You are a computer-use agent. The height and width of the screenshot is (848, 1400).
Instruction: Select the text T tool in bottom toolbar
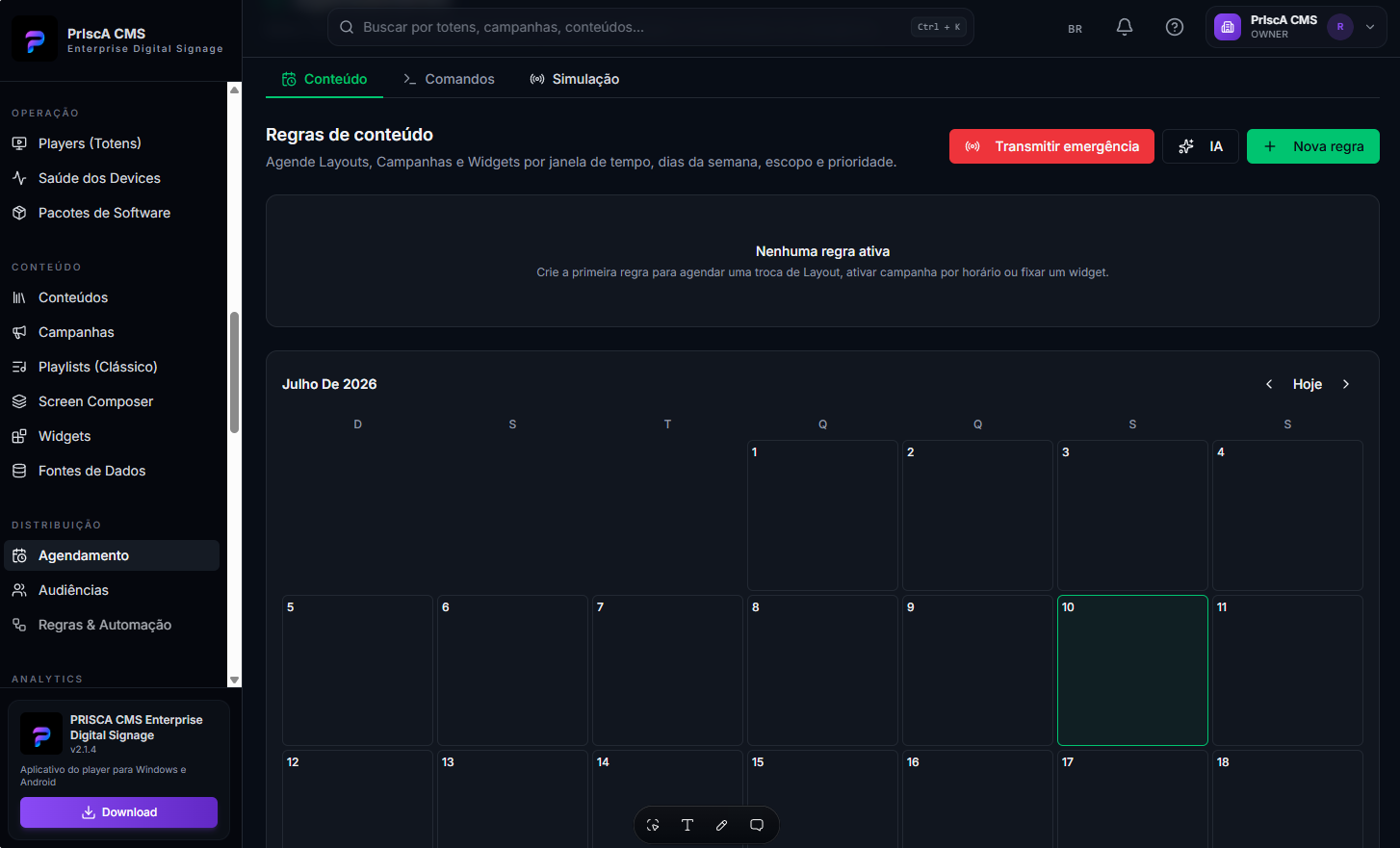click(x=687, y=825)
